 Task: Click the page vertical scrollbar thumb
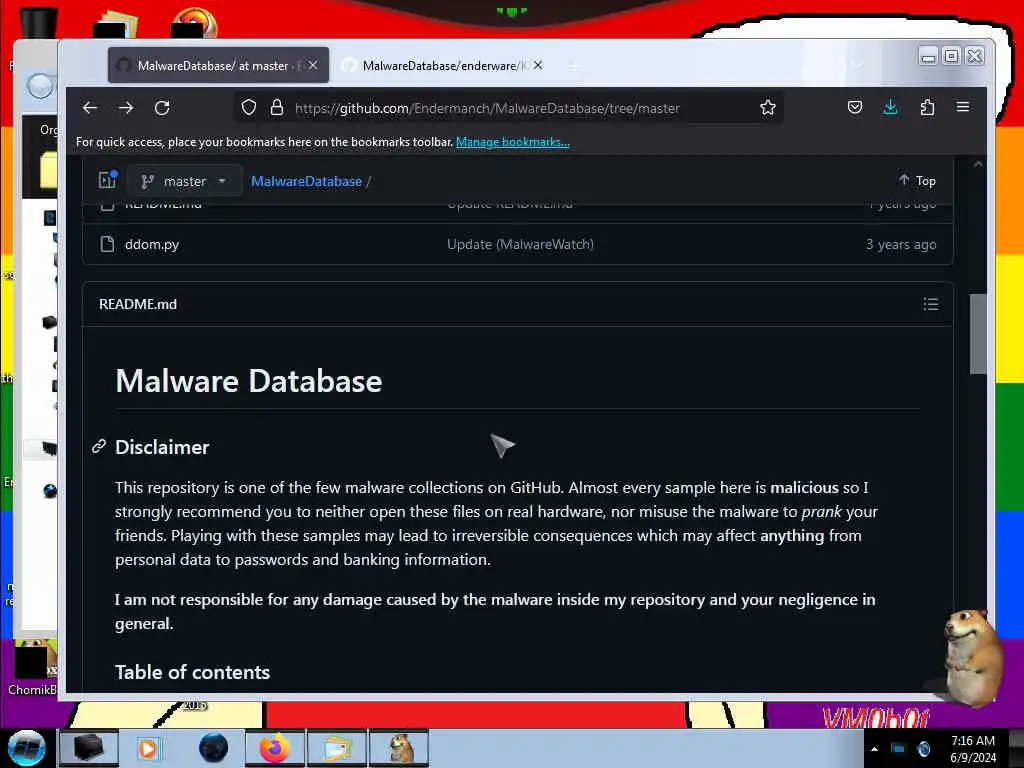pyautogui.click(x=978, y=334)
